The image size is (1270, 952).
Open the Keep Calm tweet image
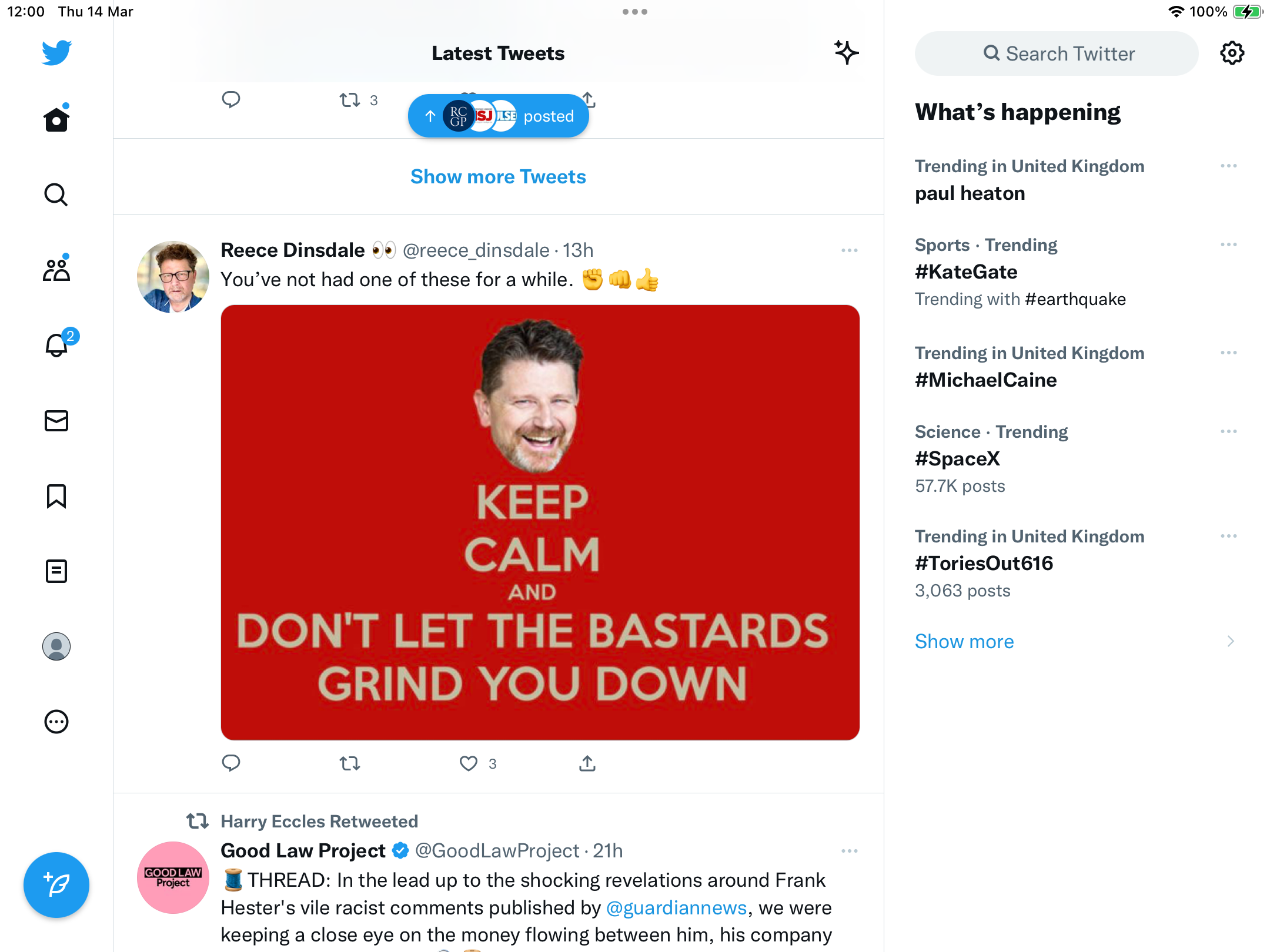pyautogui.click(x=540, y=522)
